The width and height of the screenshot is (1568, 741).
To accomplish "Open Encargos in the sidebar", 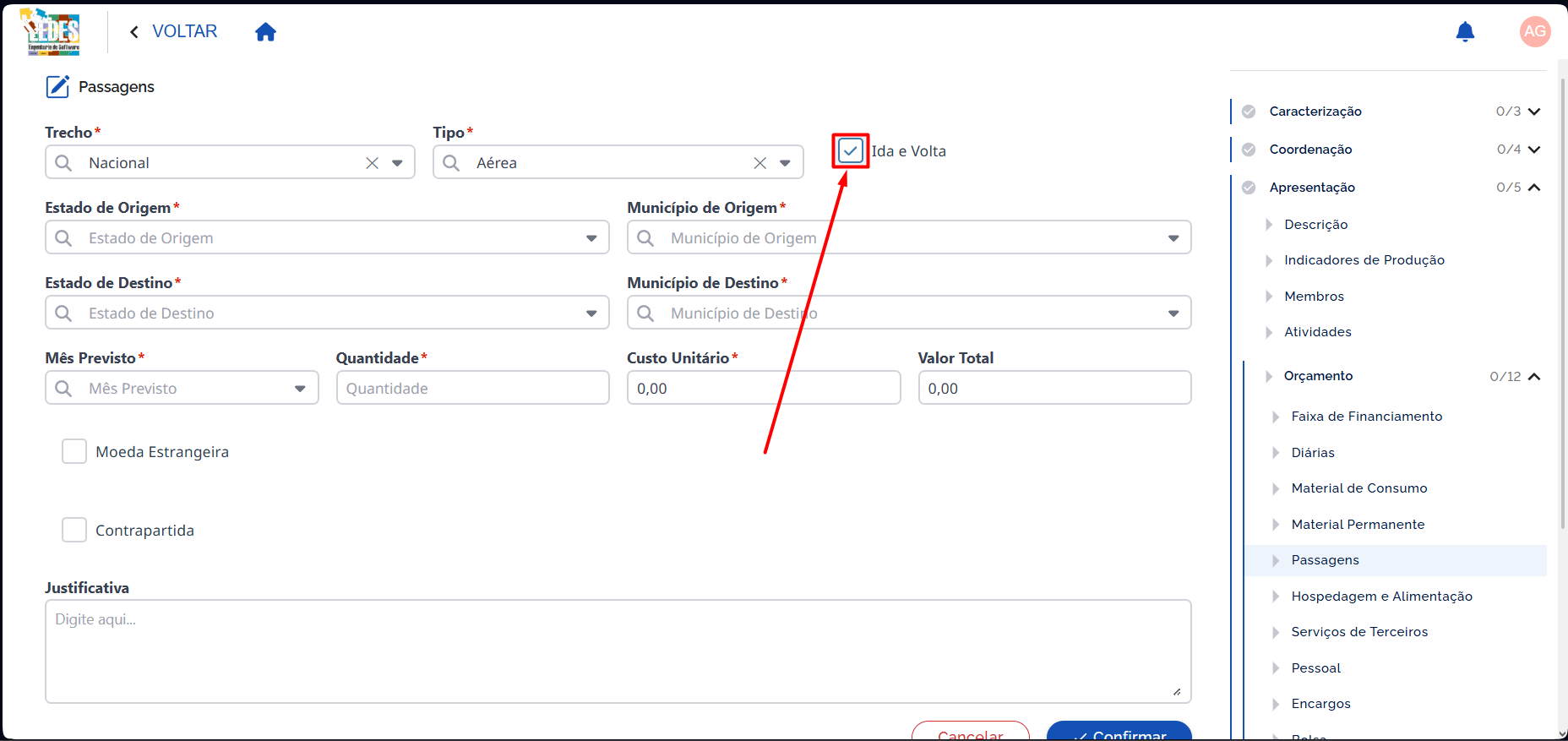I will [1320, 704].
